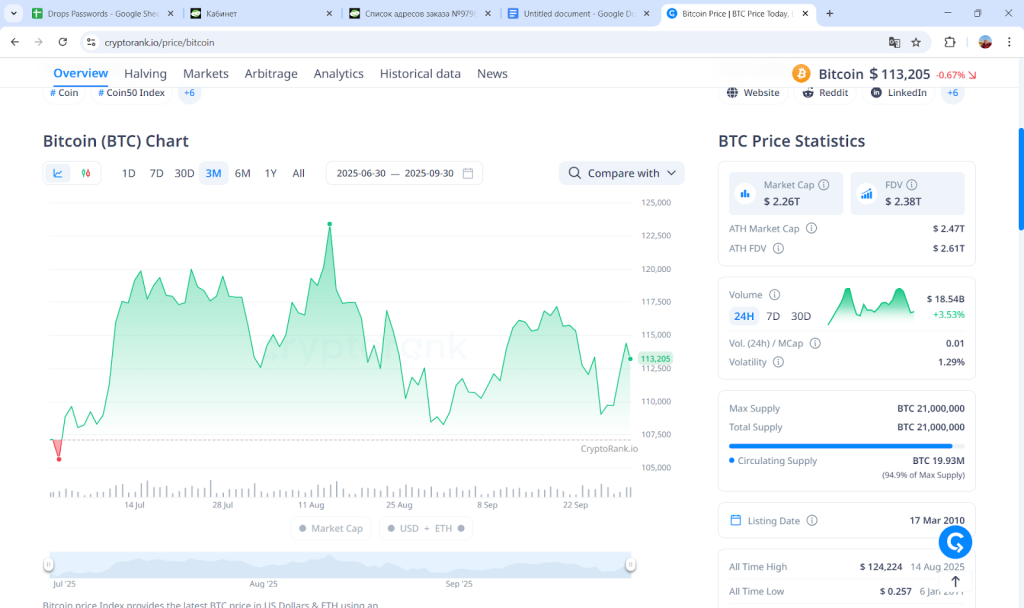This screenshot has height=608, width=1024.
Task: Click the Halving navigation link
Action: [145, 73]
